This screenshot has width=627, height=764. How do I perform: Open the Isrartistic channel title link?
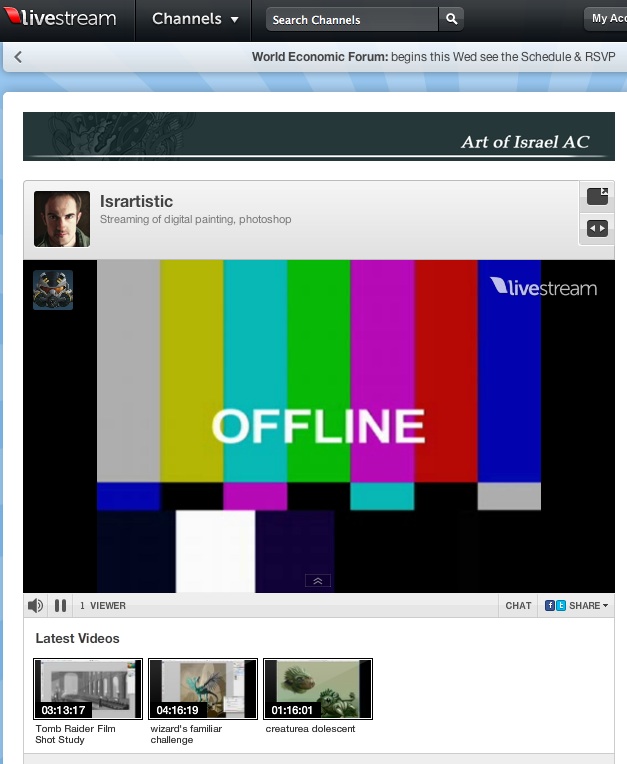[136, 201]
